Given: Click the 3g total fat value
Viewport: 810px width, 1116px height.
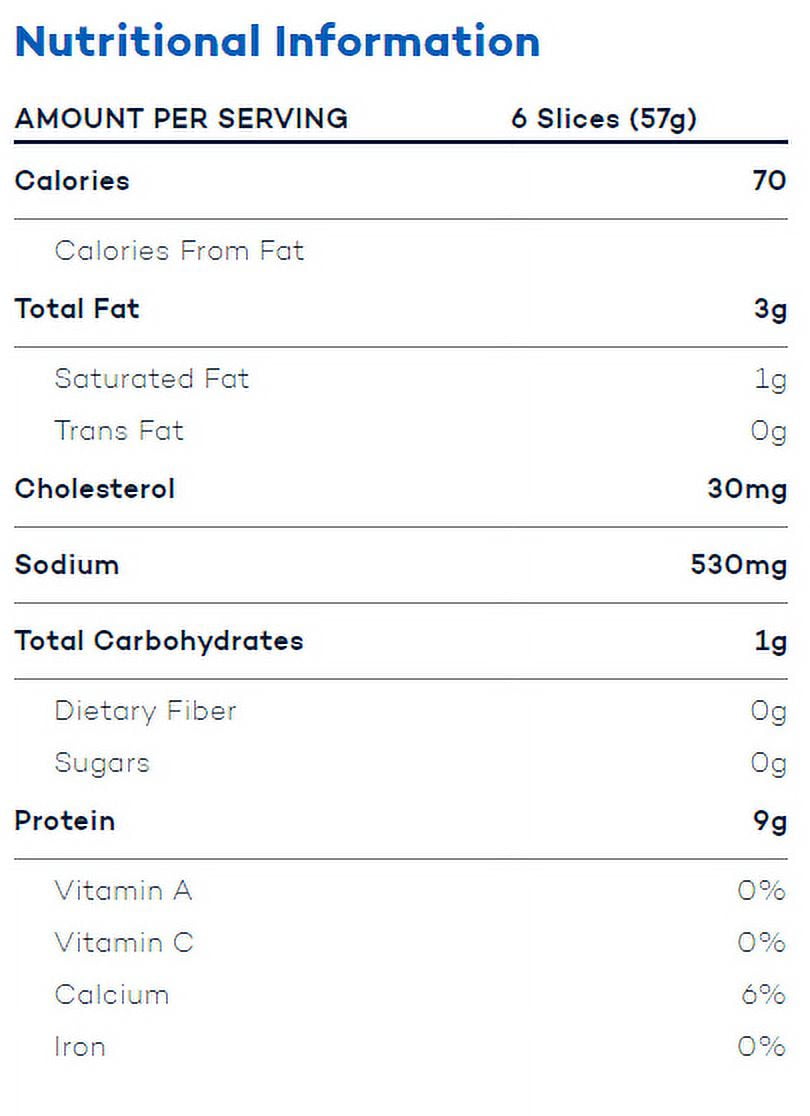Looking at the screenshot, I should [x=770, y=310].
